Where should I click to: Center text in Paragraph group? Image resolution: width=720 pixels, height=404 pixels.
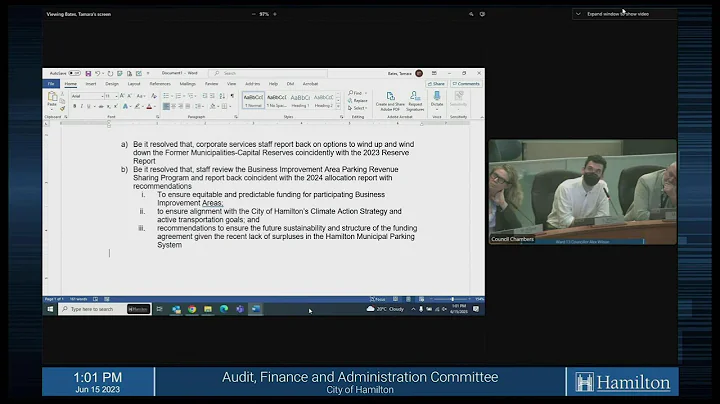174,107
